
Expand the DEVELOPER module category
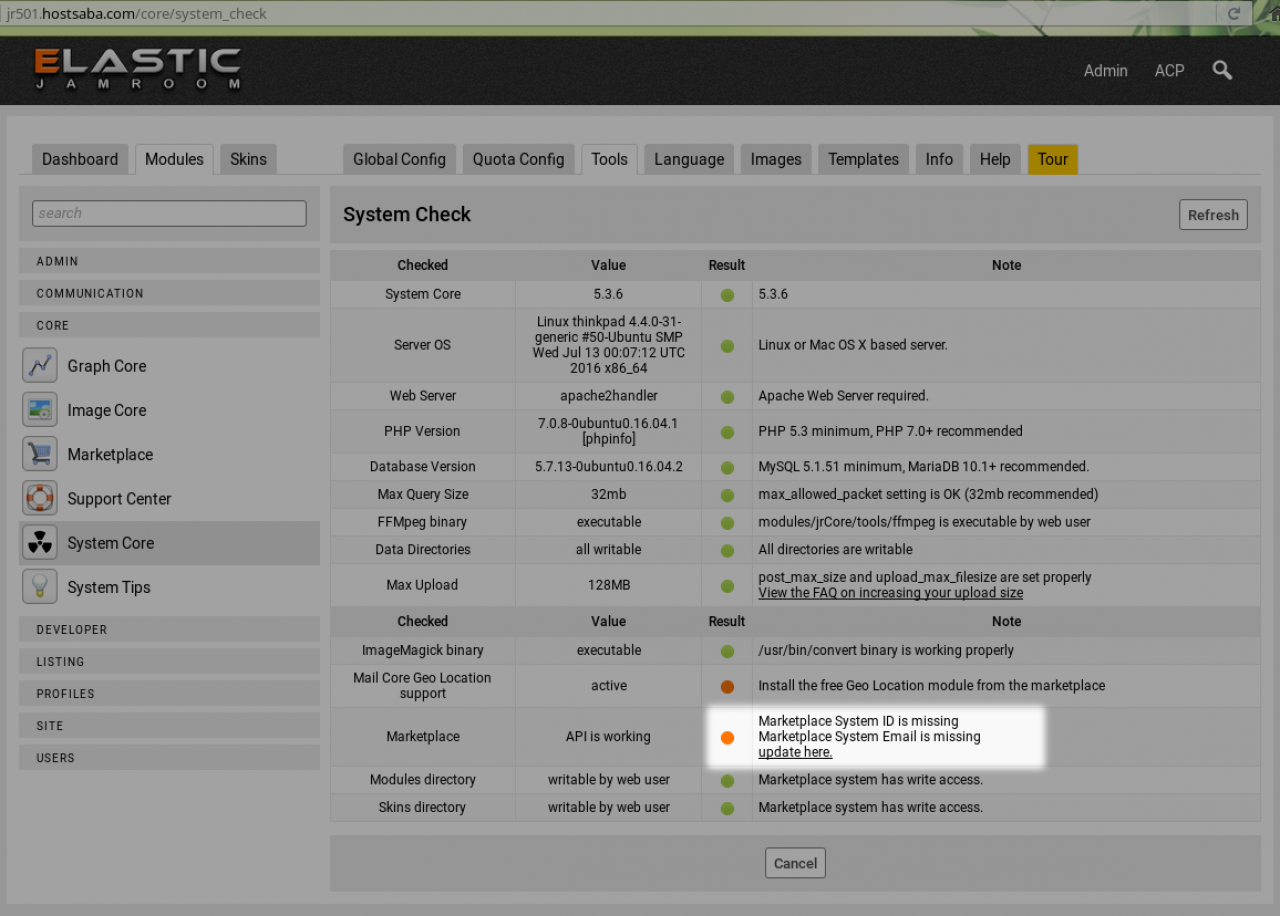(169, 629)
